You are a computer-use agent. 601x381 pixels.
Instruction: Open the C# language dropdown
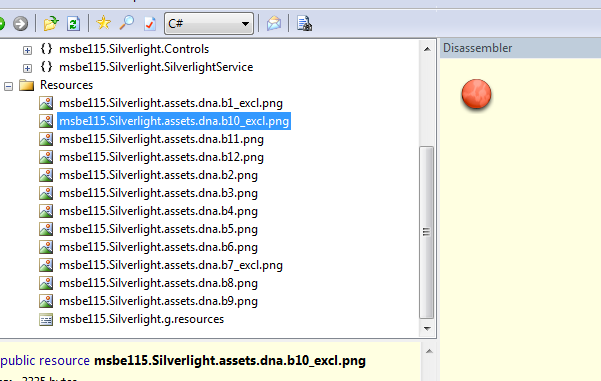tap(209, 24)
